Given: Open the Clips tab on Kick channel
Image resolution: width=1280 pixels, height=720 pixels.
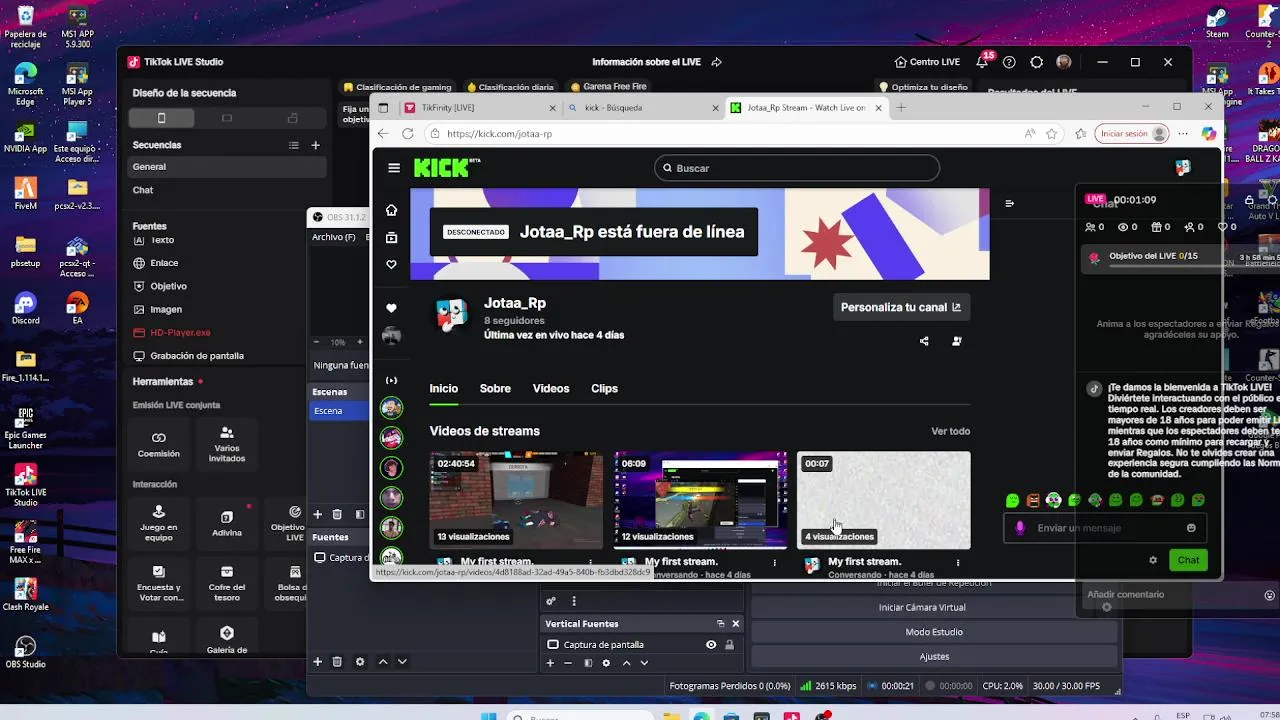Looking at the screenshot, I should point(604,388).
